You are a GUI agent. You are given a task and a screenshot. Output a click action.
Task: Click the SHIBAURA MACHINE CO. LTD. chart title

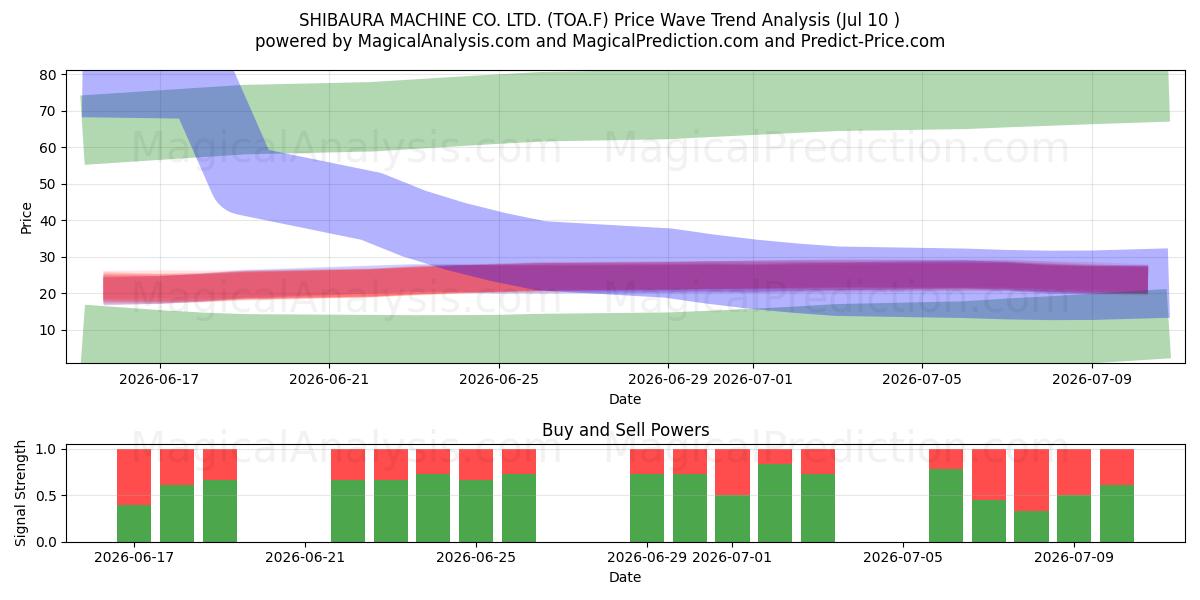coord(600,20)
